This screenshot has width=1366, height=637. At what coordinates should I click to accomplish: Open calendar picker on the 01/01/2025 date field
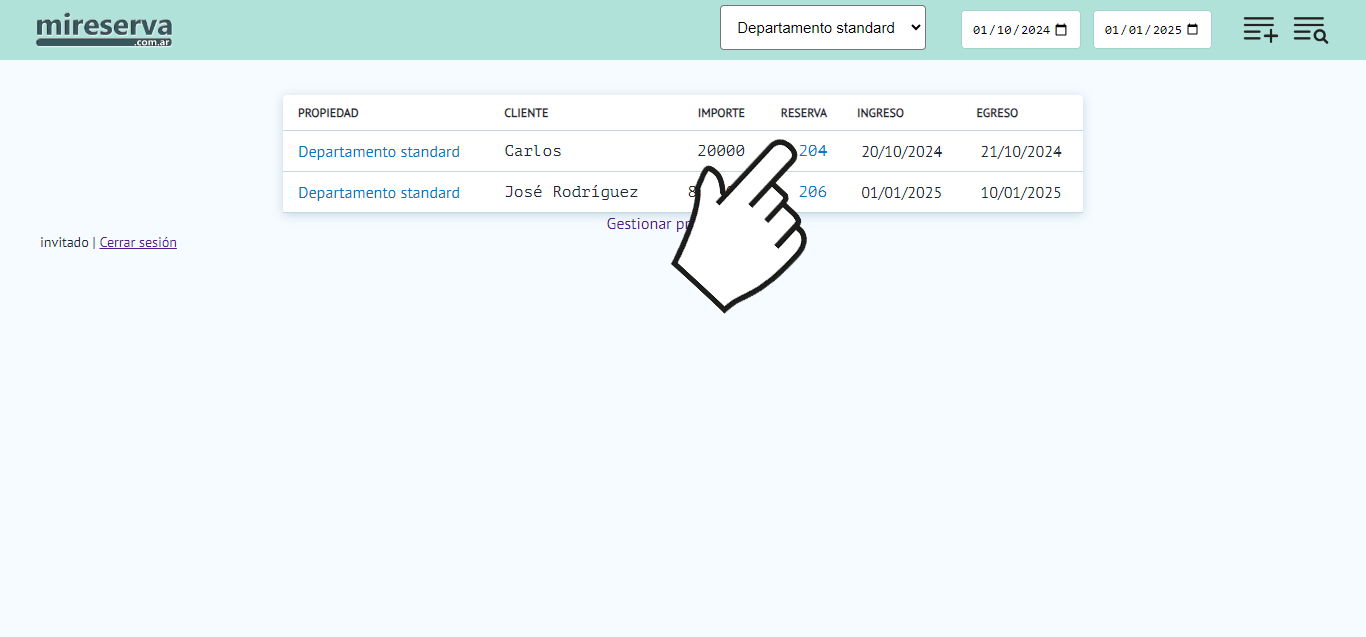1192,30
